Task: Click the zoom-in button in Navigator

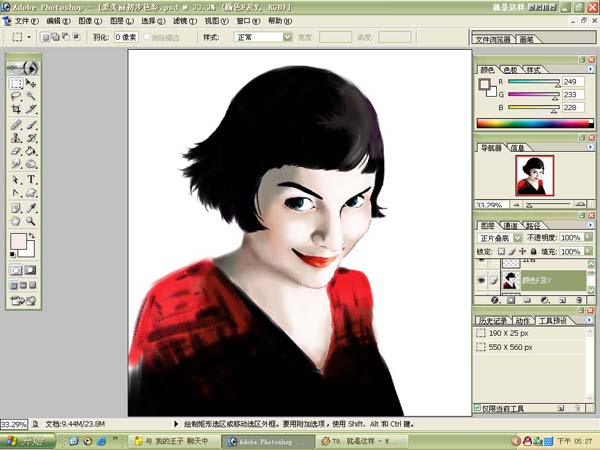Action: 580,204
